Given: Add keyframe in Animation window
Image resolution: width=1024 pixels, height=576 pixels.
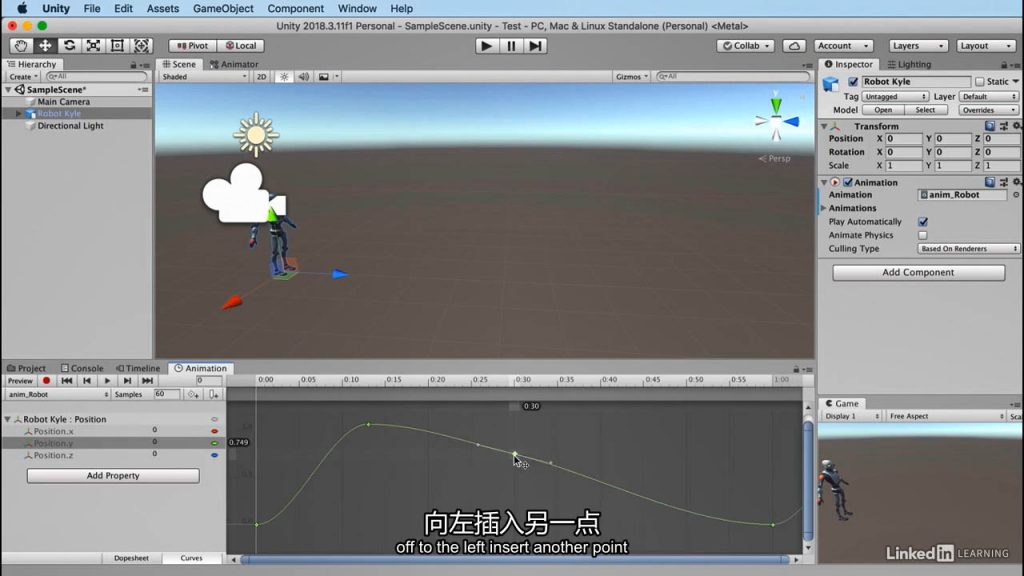Looking at the screenshot, I should pyautogui.click(x=193, y=394).
